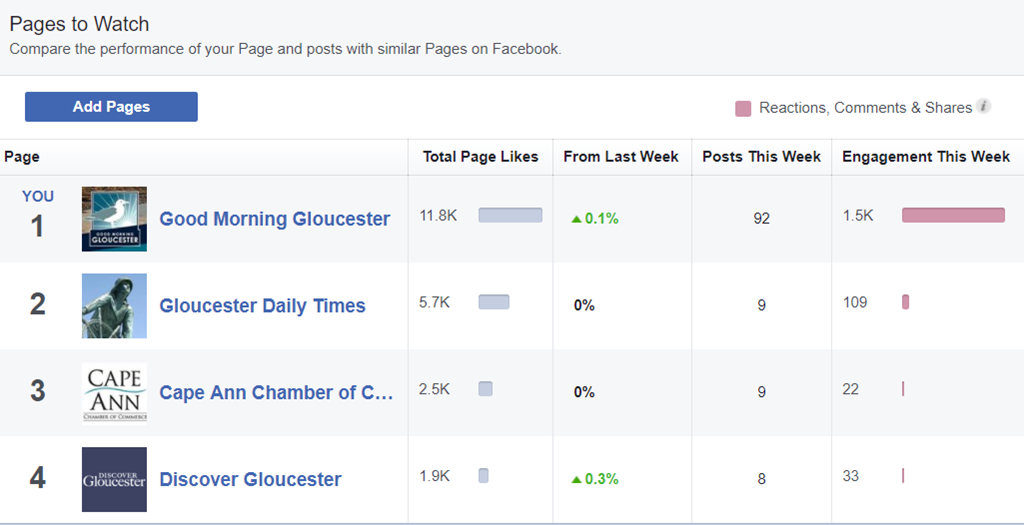Open Cape Ann Chamber of Commerce link
The height and width of the screenshot is (525, 1024).
pos(276,392)
